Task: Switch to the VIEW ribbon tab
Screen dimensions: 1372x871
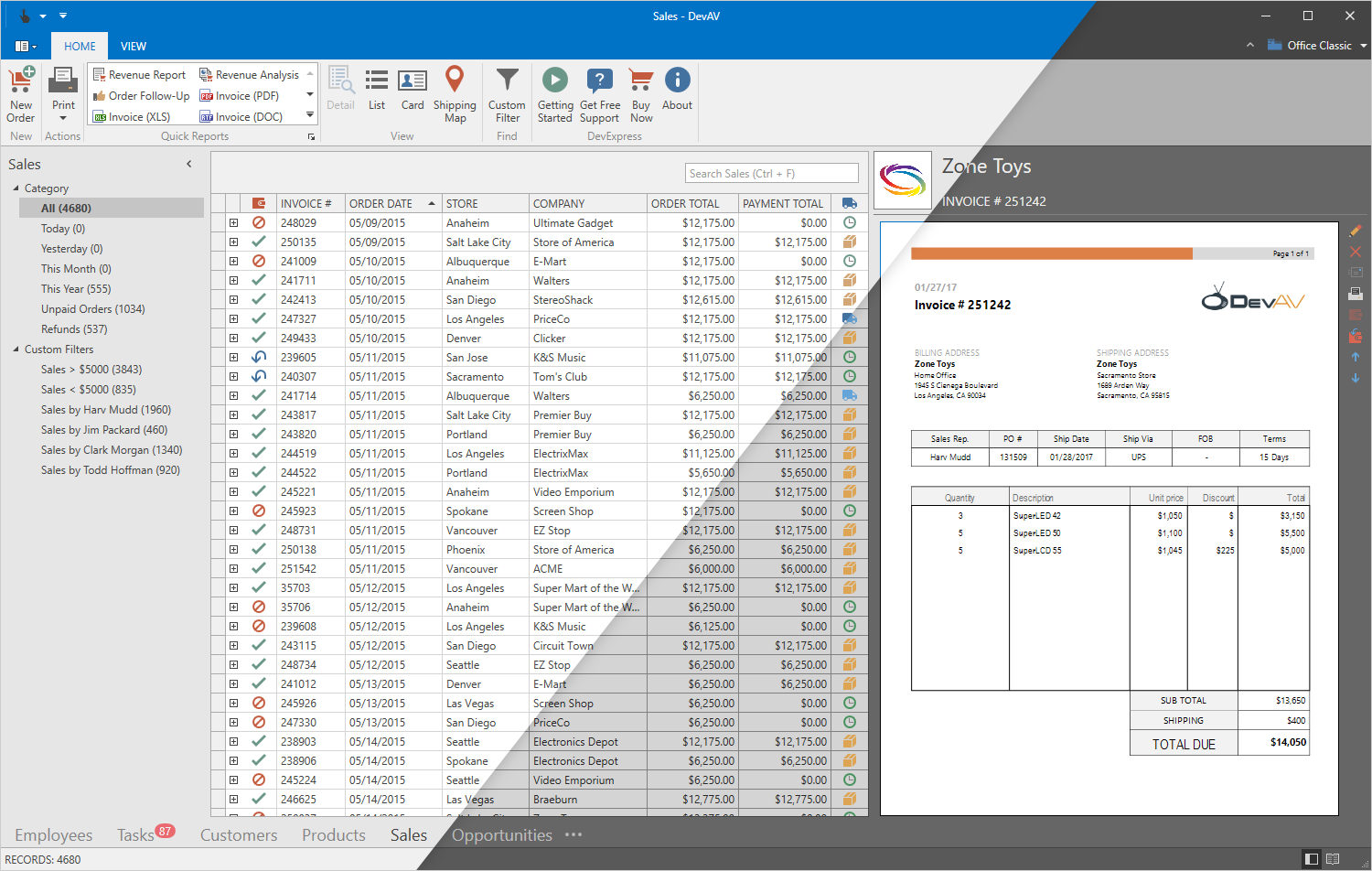Action: (x=134, y=46)
